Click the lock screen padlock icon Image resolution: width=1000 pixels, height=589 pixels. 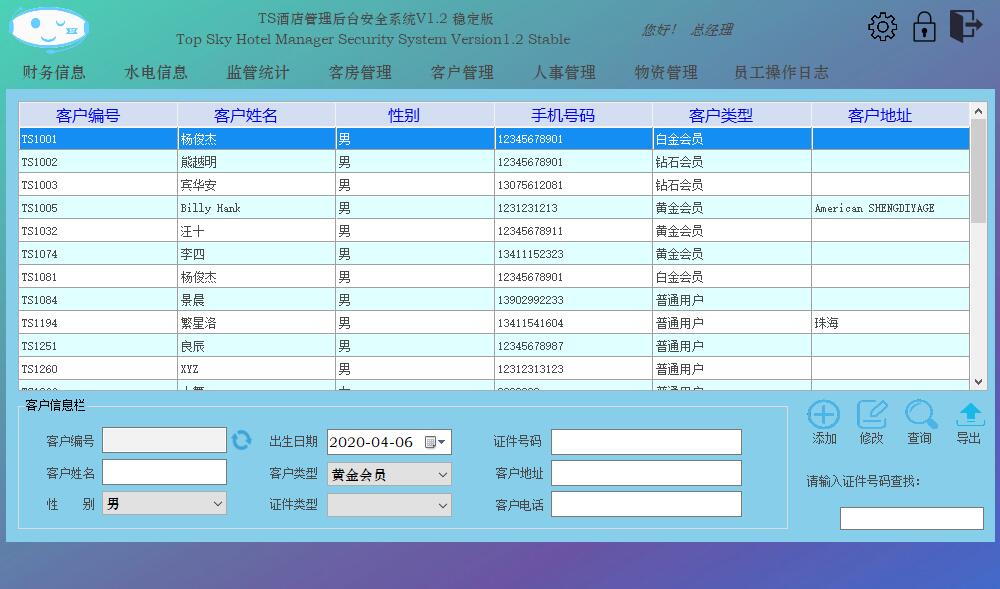[924, 27]
